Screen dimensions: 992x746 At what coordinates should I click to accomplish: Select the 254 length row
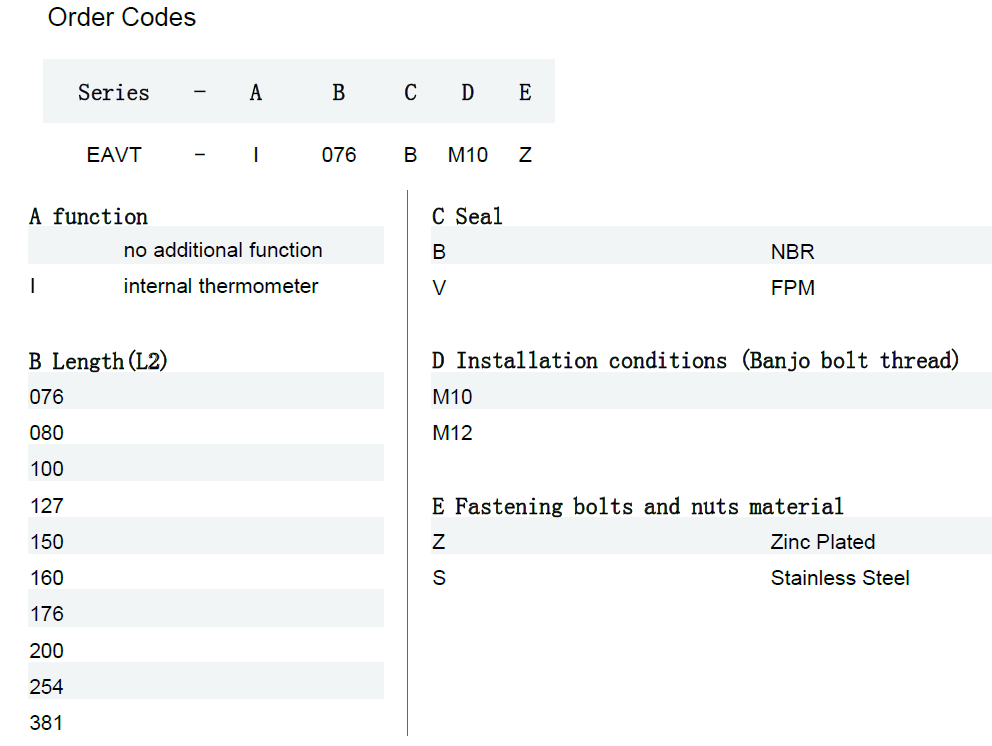[x=46, y=687]
